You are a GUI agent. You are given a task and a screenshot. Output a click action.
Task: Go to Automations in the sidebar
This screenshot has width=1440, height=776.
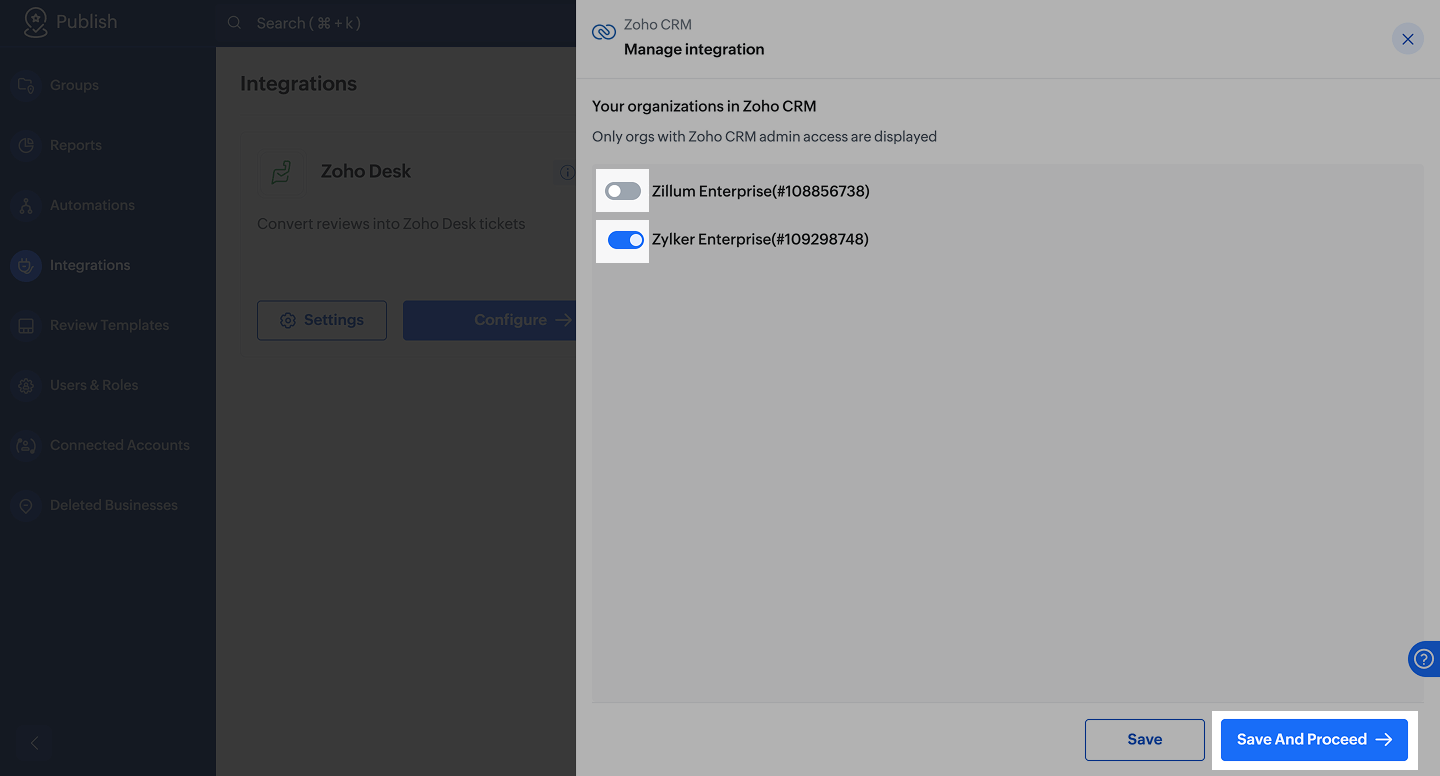coord(92,205)
